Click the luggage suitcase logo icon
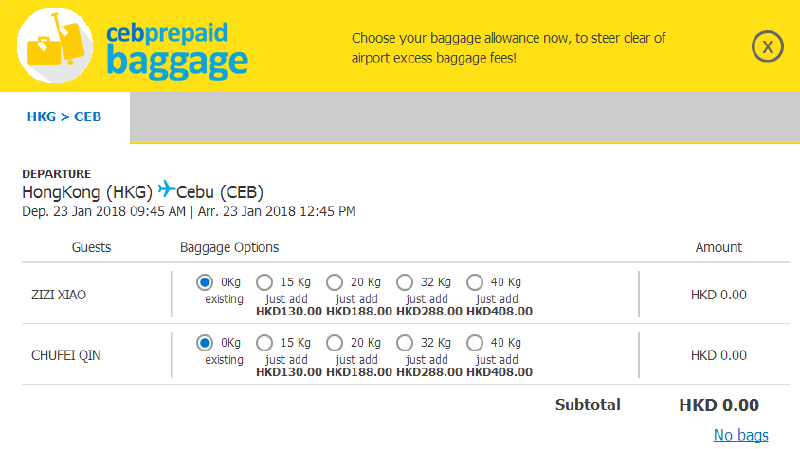This screenshot has width=800, height=449. 55,45
